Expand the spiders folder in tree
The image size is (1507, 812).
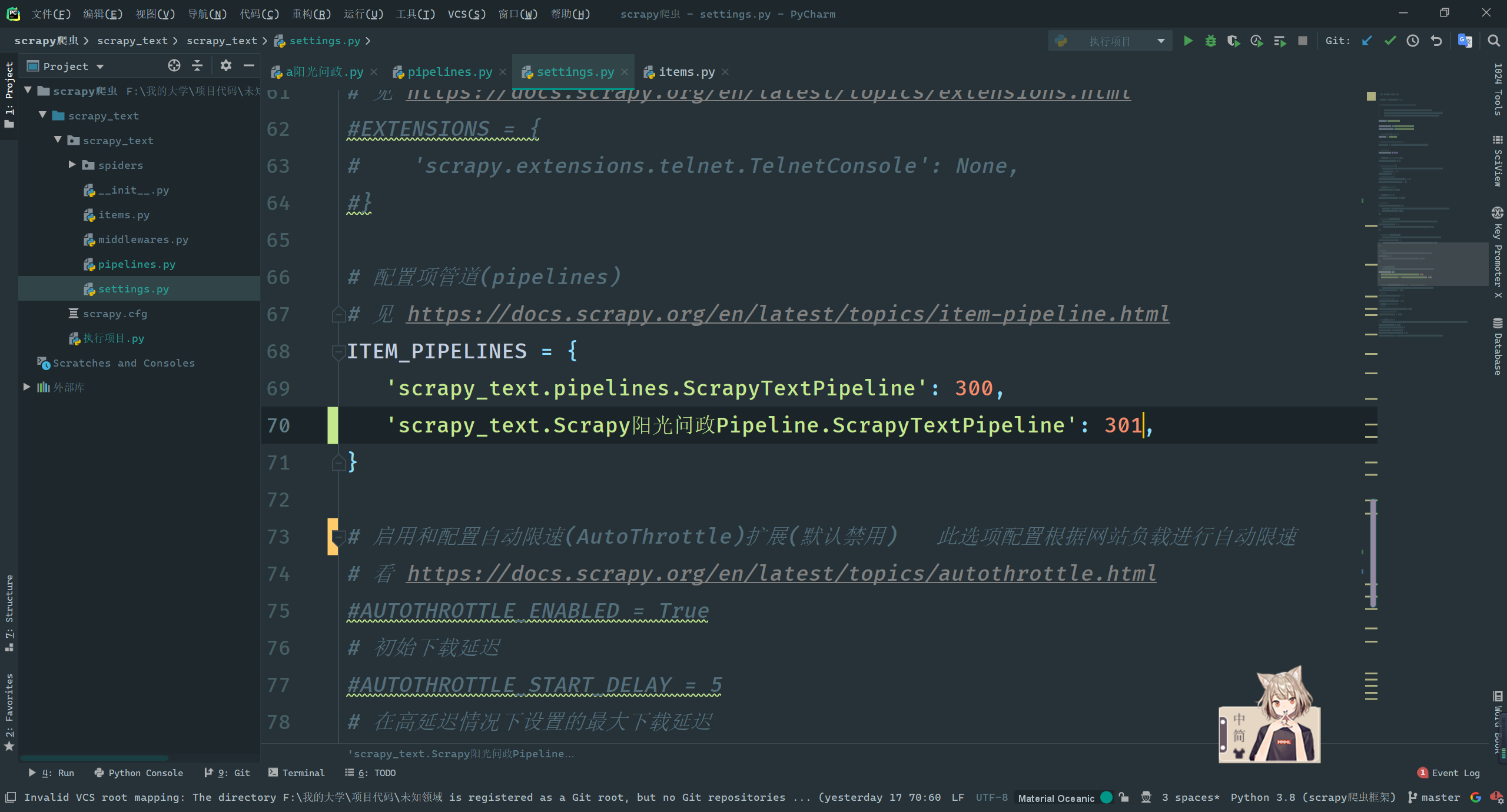point(72,165)
